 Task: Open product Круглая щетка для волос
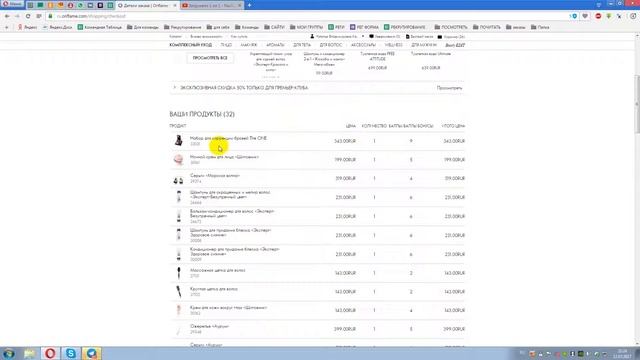[213, 289]
